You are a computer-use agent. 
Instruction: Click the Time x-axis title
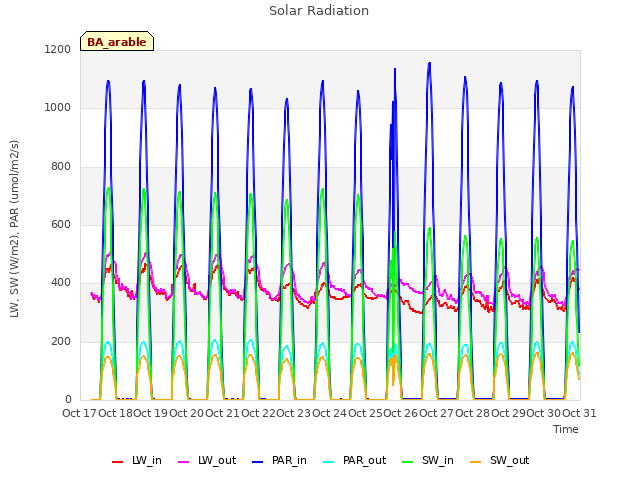(x=566, y=429)
